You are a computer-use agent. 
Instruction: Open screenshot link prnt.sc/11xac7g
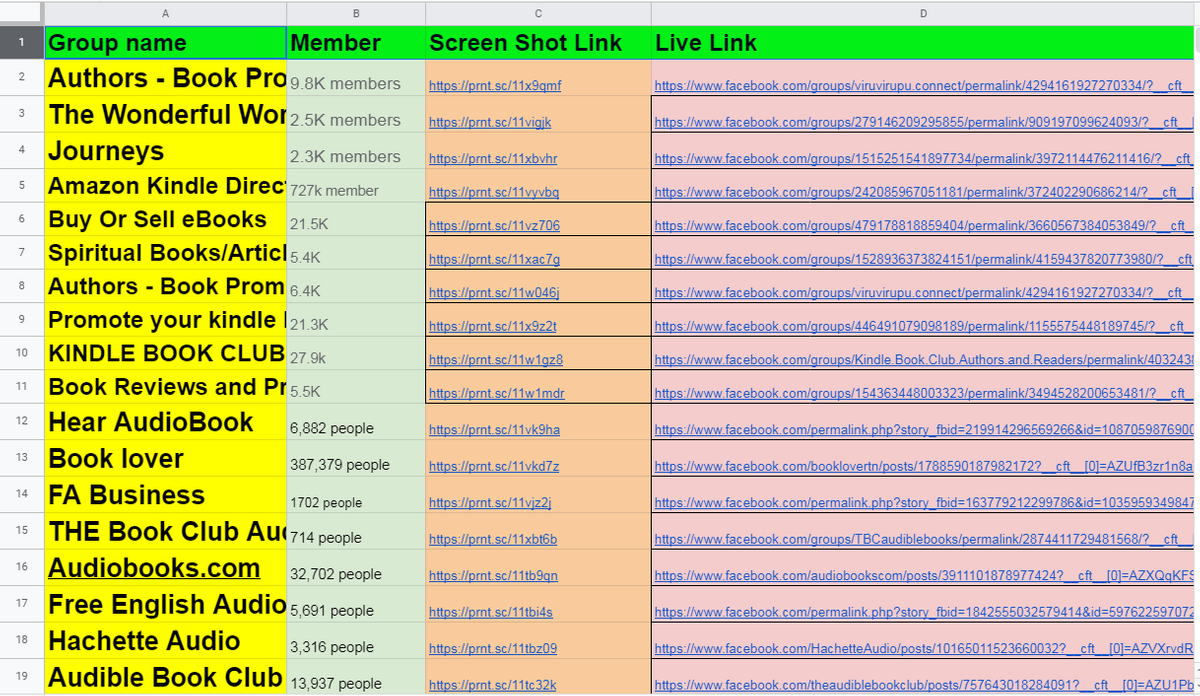[494, 260]
